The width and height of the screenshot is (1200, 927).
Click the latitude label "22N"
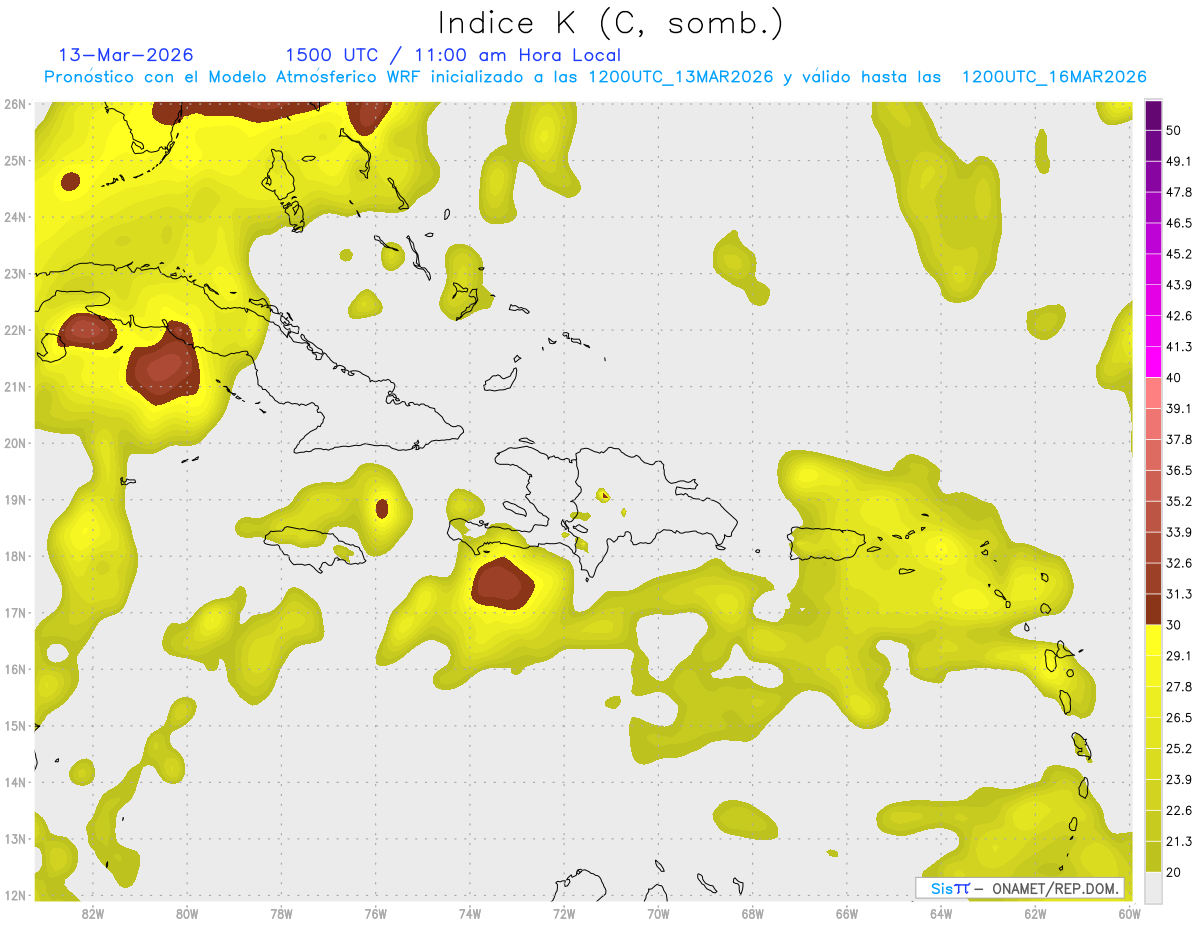(x=15, y=330)
